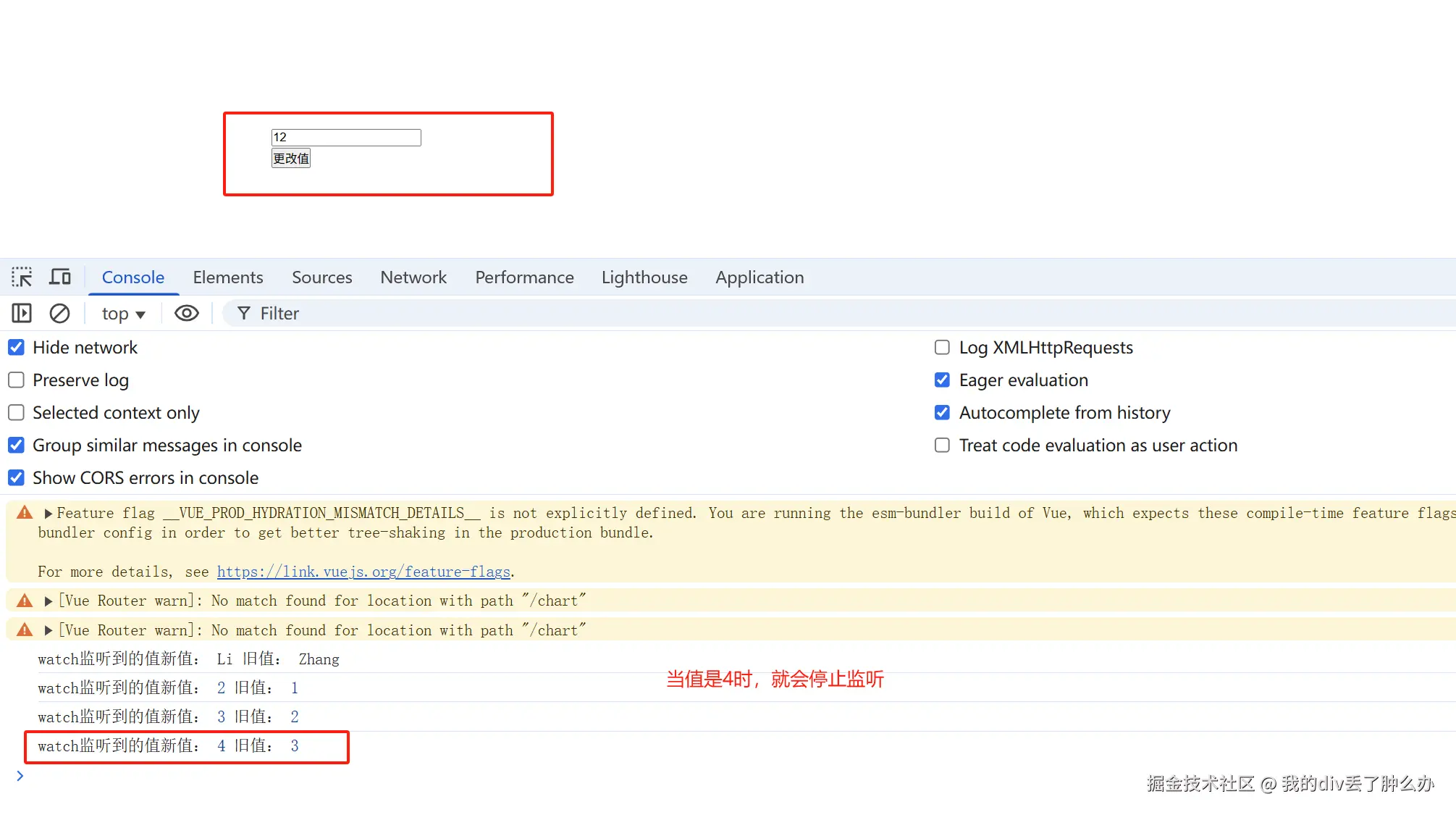Toggle the device toolbar icon
Screen dimensions: 1456x815
pyautogui.click(x=60, y=277)
